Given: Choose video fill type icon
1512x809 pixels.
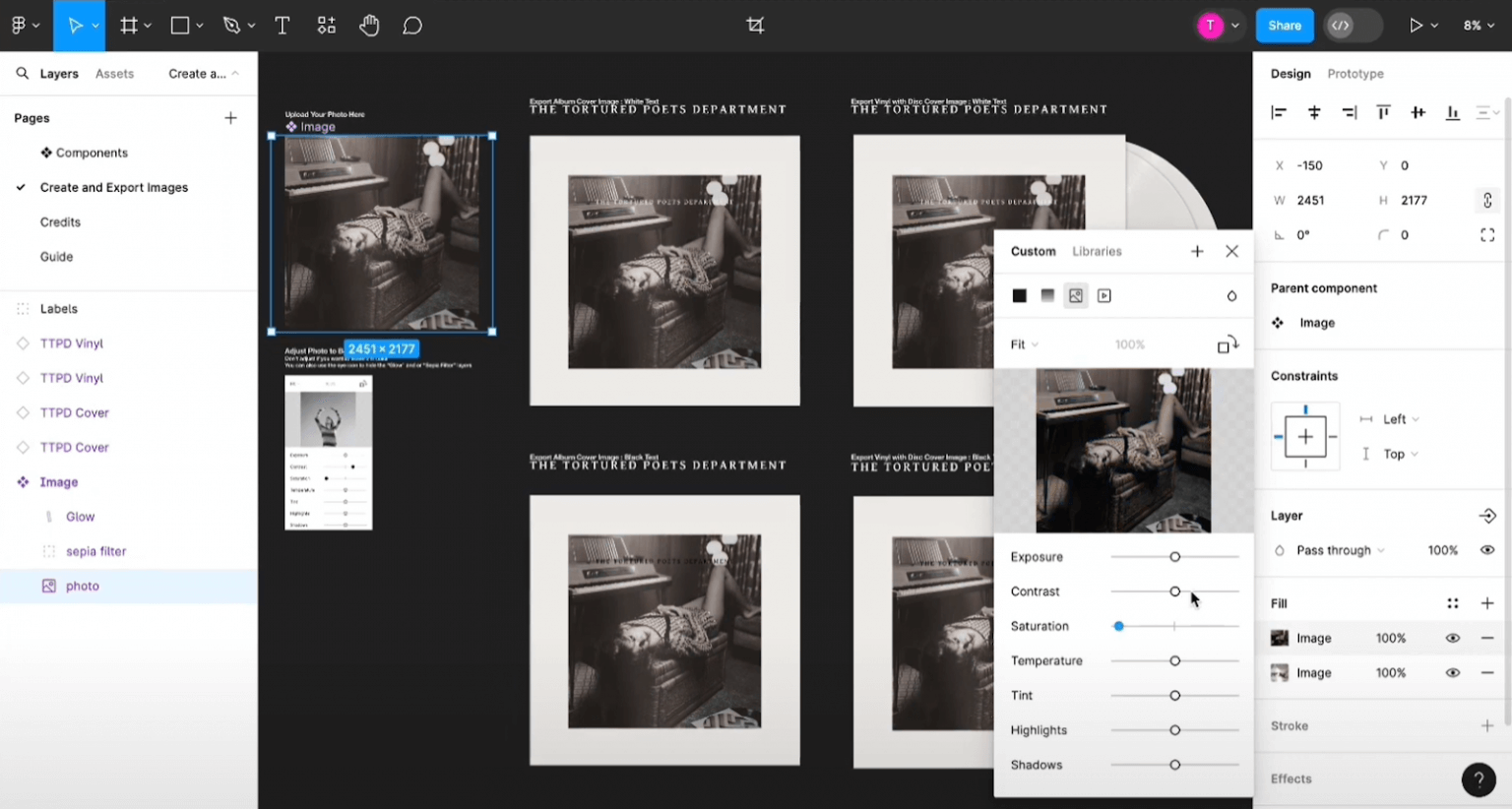Looking at the screenshot, I should [x=1104, y=296].
